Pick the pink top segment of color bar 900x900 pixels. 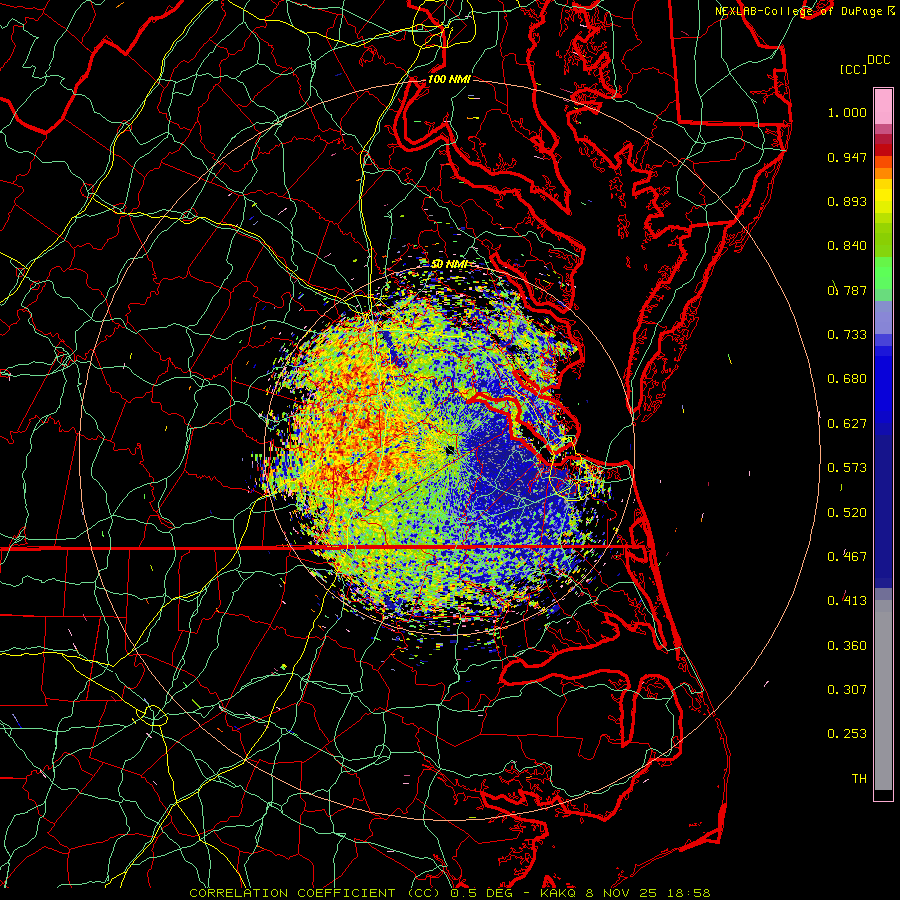[x=883, y=106]
